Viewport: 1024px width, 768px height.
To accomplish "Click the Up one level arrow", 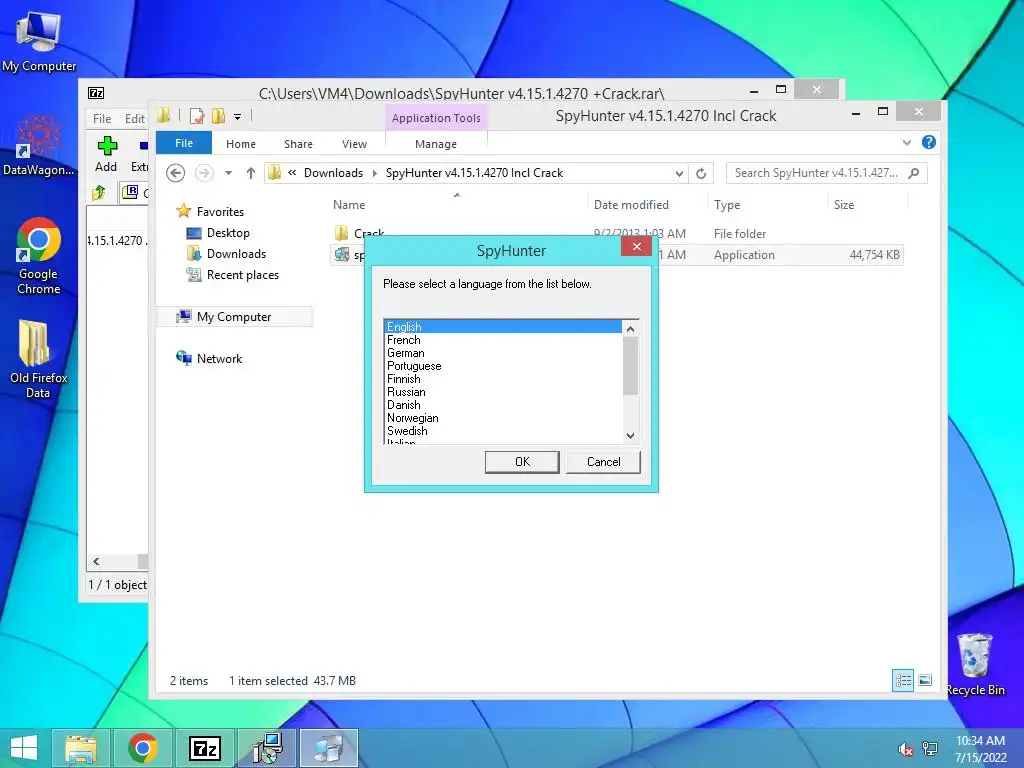I will click(x=251, y=173).
